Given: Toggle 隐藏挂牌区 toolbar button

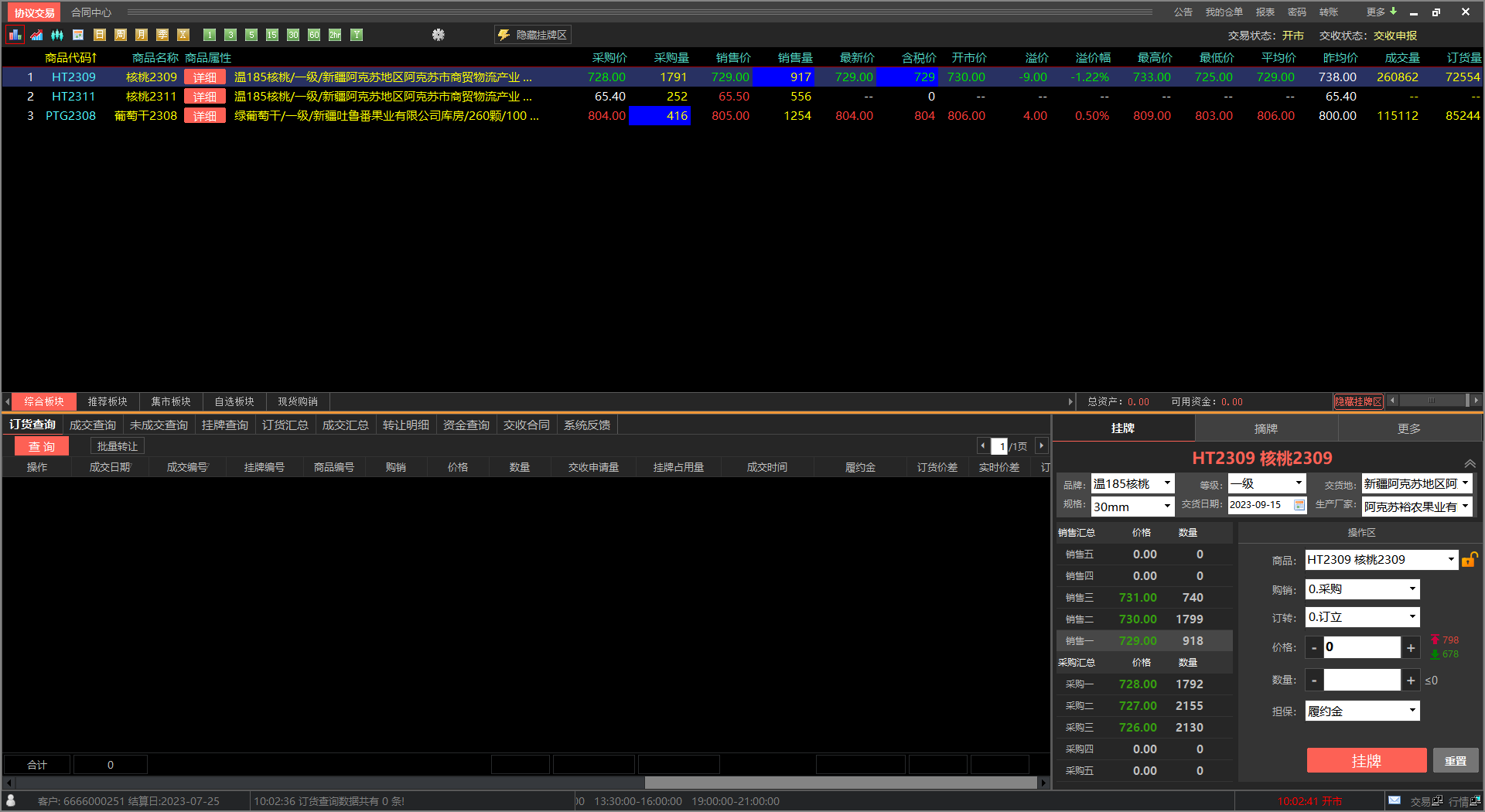Looking at the screenshot, I should [x=533, y=35].
